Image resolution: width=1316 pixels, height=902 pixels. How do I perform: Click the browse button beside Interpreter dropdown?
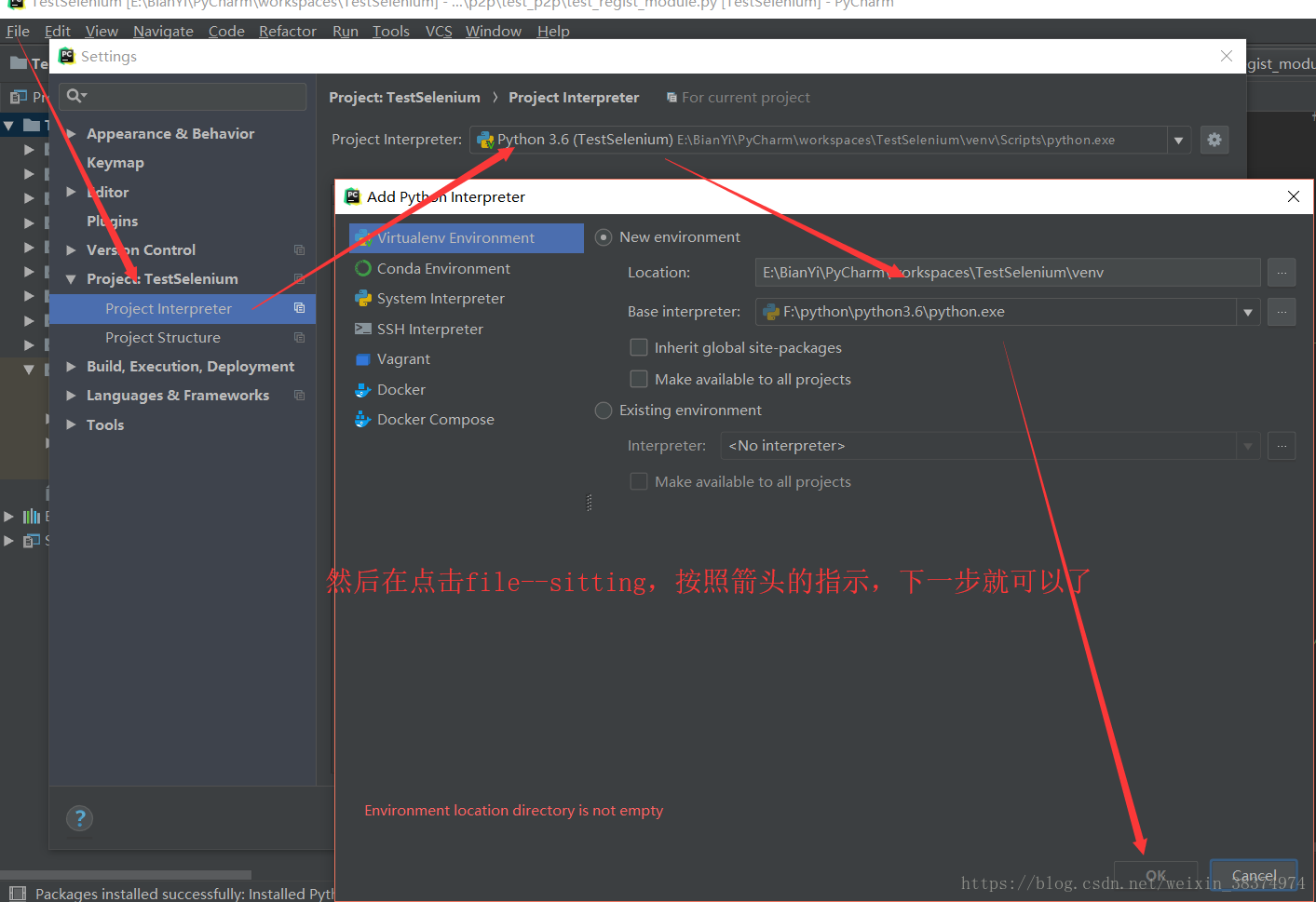(x=1282, y=446)
